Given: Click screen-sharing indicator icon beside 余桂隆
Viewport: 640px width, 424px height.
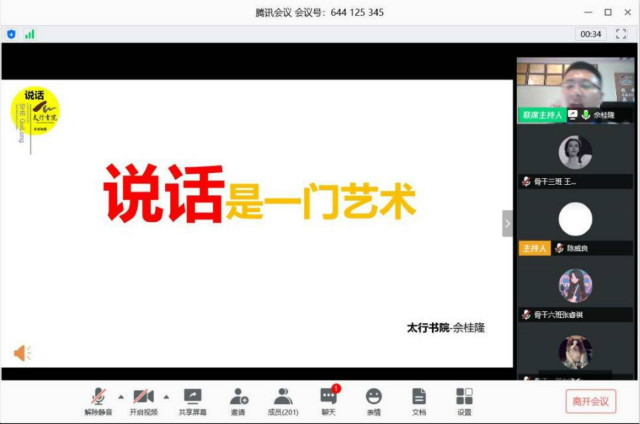Looking at the screenshot, I should (x=573, y=115).
